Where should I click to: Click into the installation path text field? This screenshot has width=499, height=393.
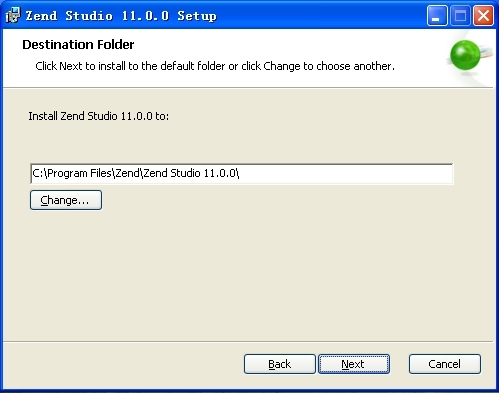tap(242, 173)
